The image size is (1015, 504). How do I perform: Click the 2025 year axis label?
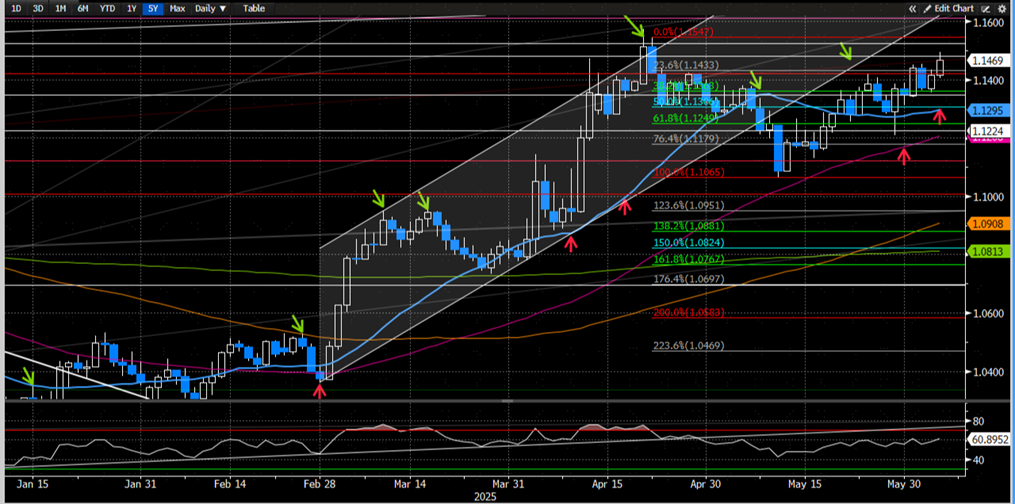(484, 497)
